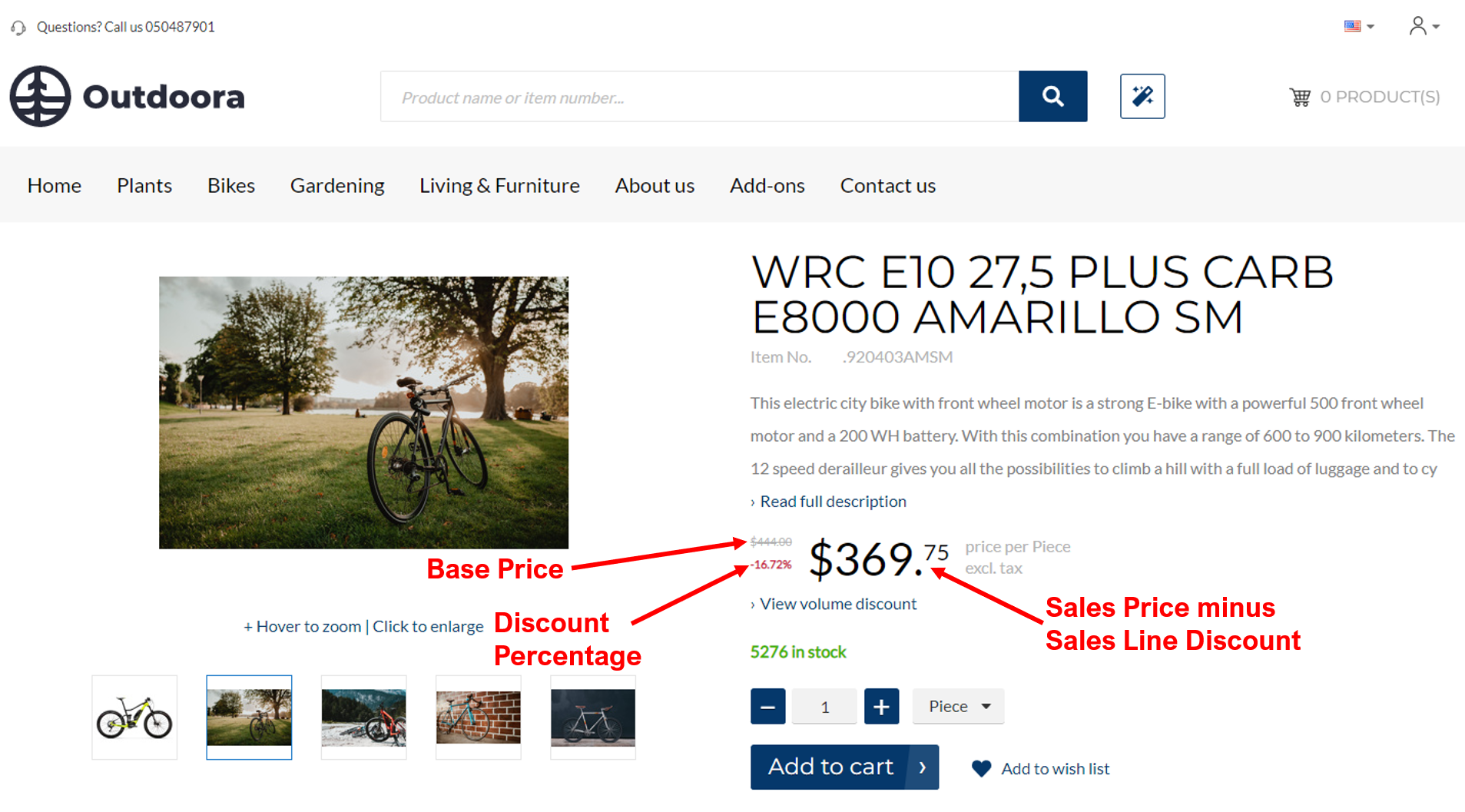
Task: Open the magic wand designer tool
Action: coord(1142,96)
